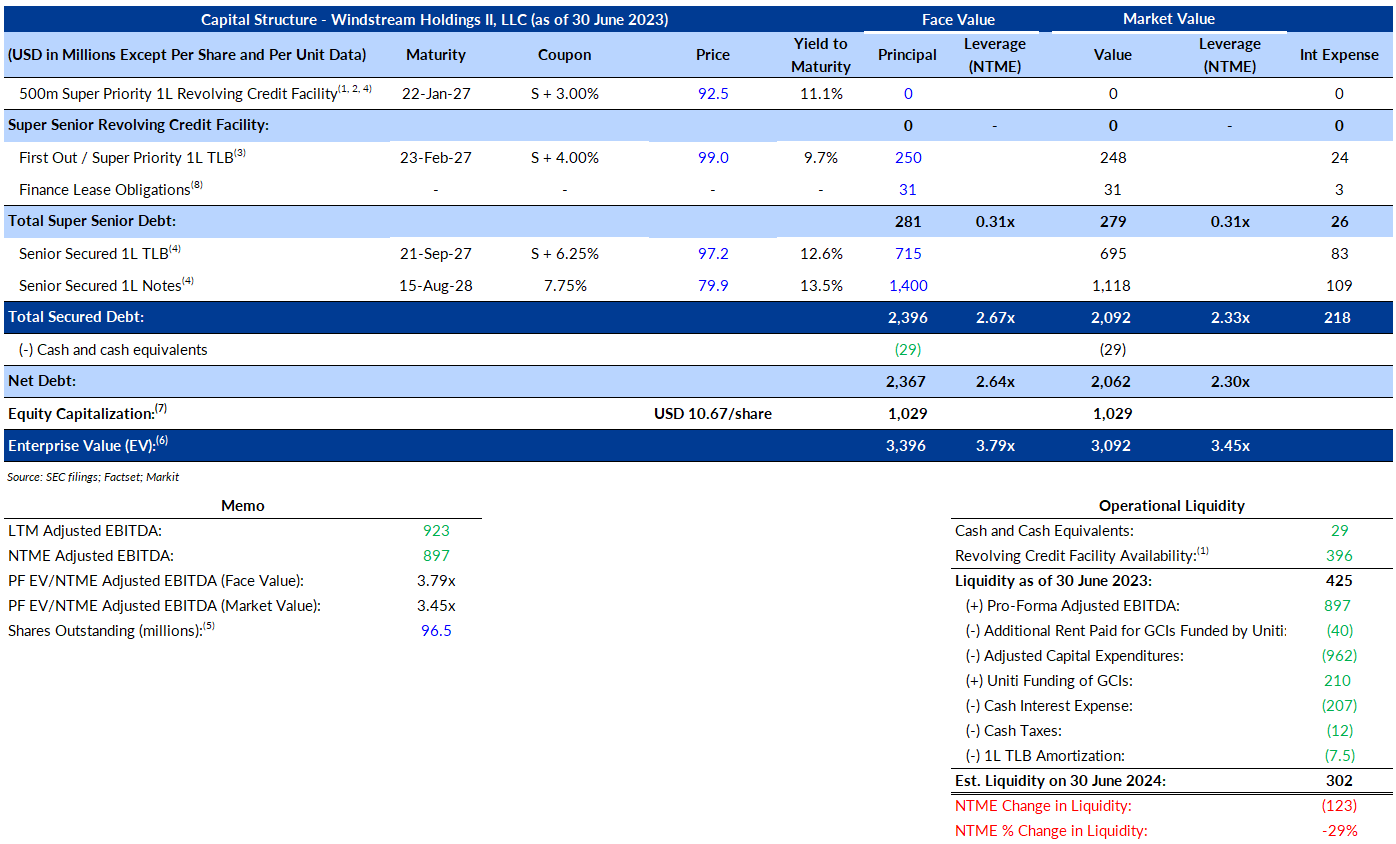Click the total market value "2,092"

tap(1112, 318)
